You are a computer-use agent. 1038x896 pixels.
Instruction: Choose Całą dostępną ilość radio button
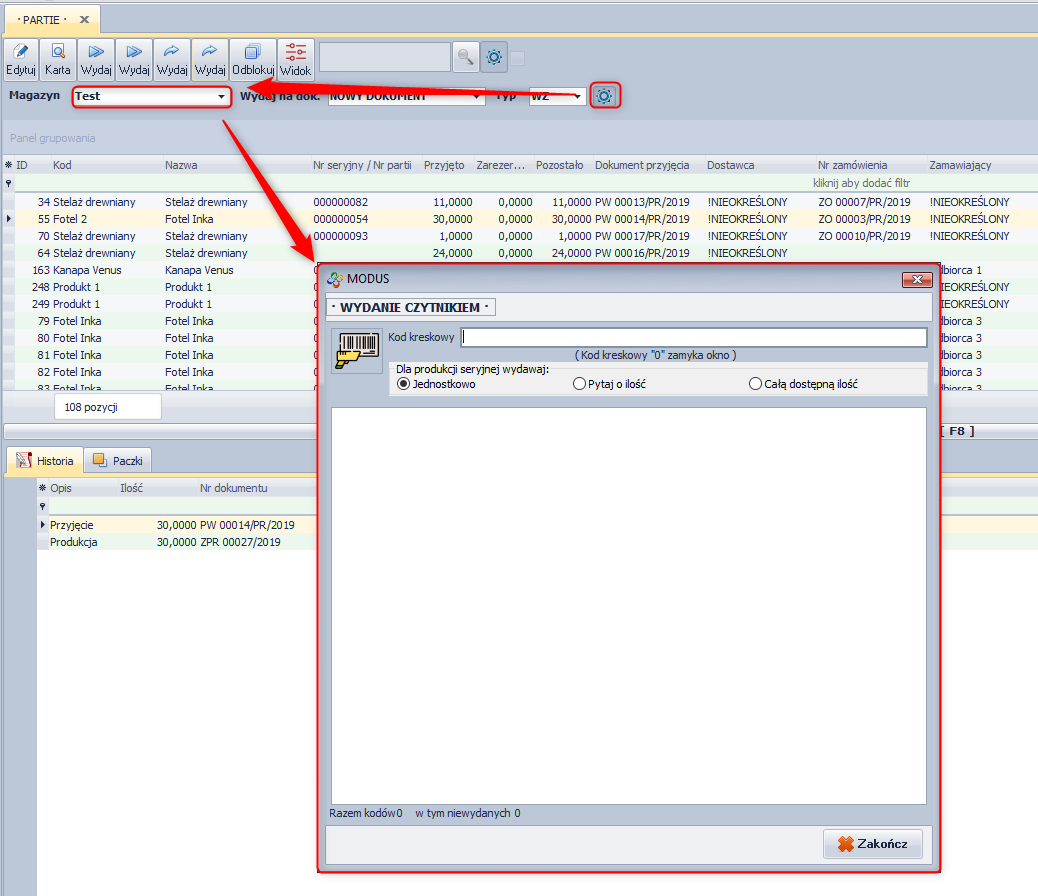coord(755,384)
